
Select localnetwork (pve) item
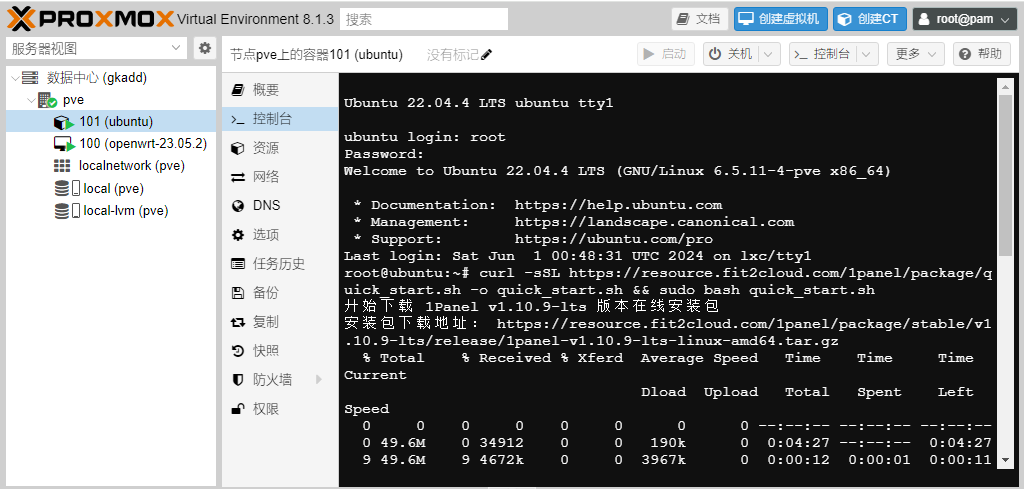tap(111, 166)
